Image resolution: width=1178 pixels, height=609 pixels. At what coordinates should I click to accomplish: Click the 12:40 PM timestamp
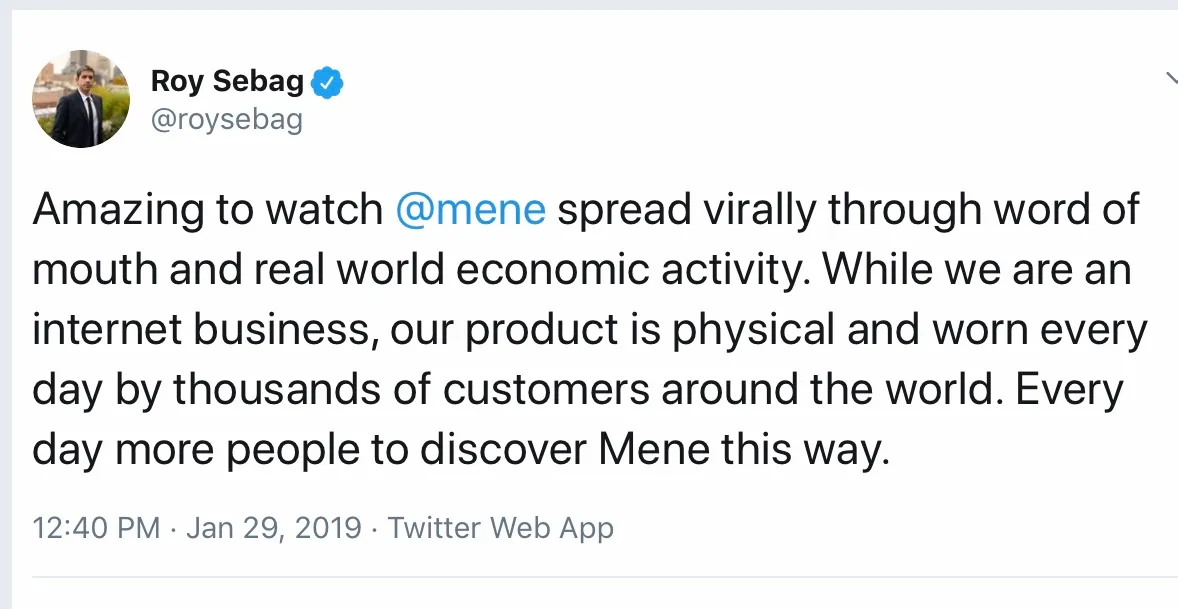(x=96, y=528)
